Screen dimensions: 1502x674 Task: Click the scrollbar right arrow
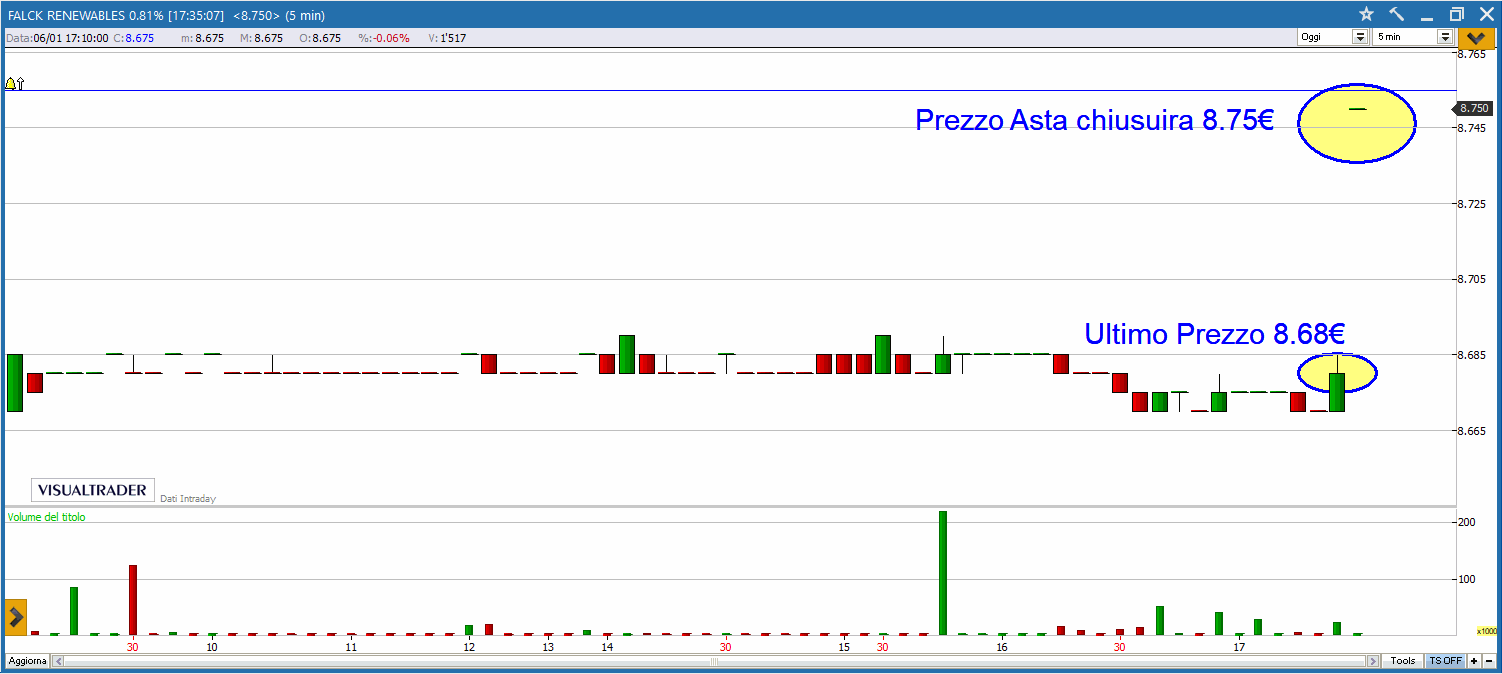coord(1372,661)
